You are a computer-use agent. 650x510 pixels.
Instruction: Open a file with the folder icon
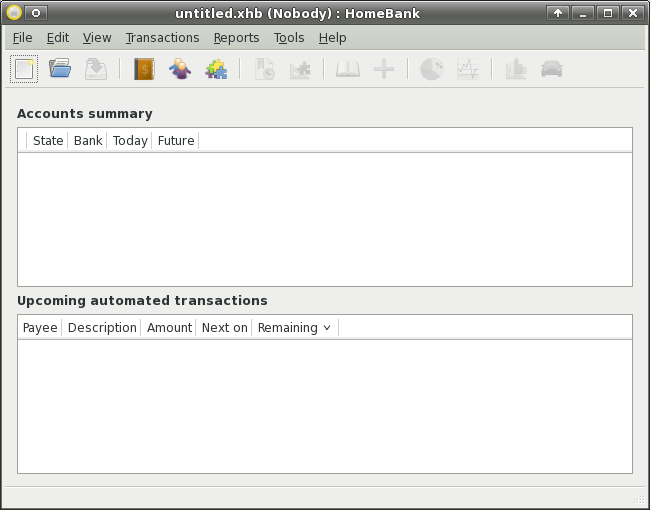click(60, 69)
